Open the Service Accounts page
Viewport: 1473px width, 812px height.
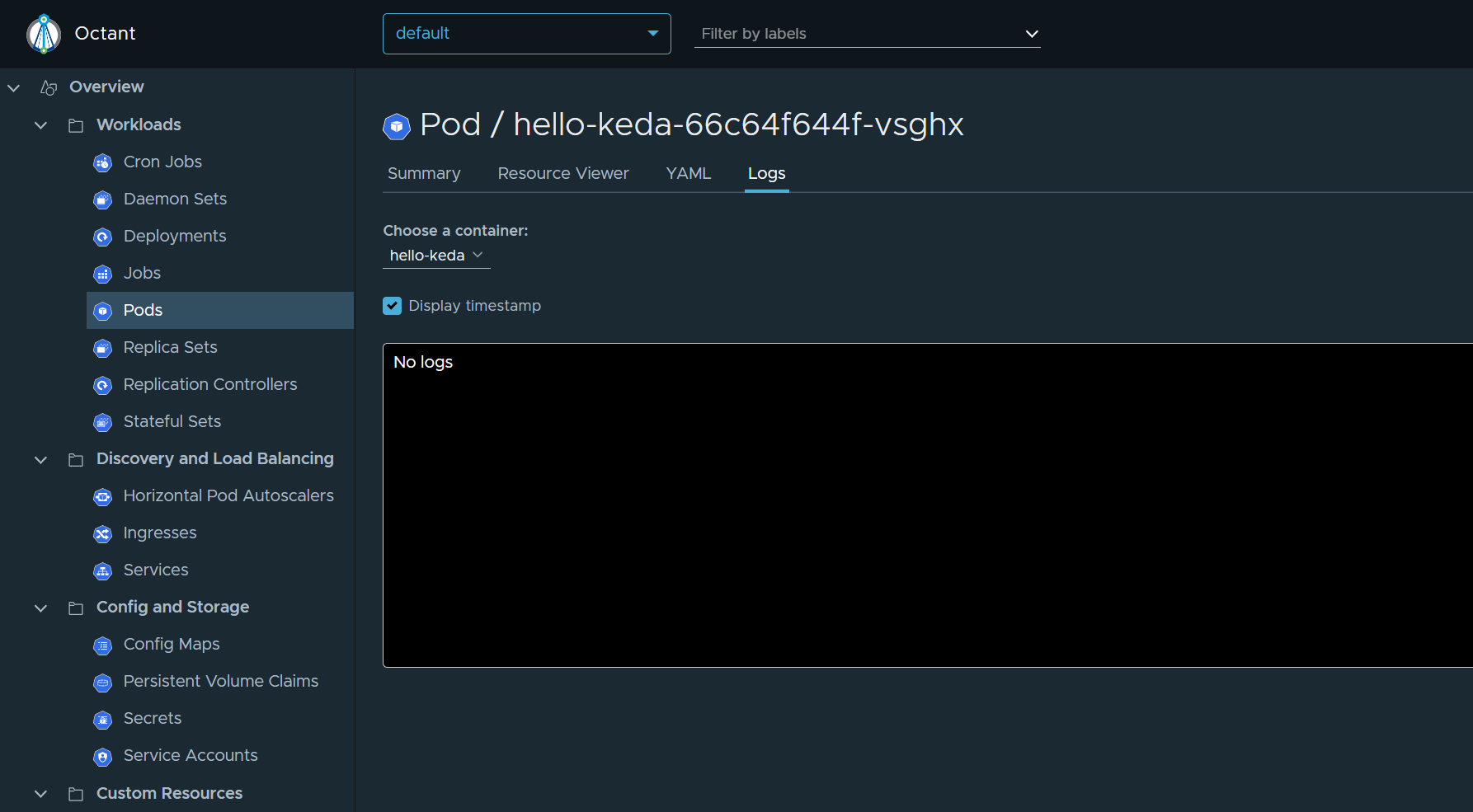(x=190, y=756)
